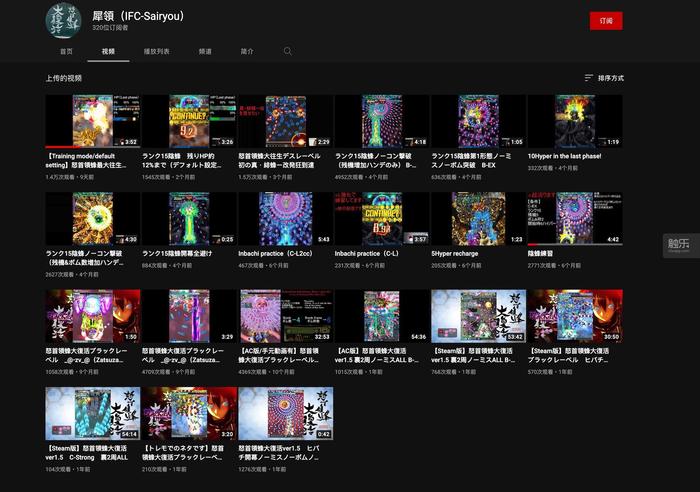Open the 【Steam版】 ver1.5 裏2周ノーミスALL title
This screenshot has height=492, width=700.
click(x=473, y=355)
